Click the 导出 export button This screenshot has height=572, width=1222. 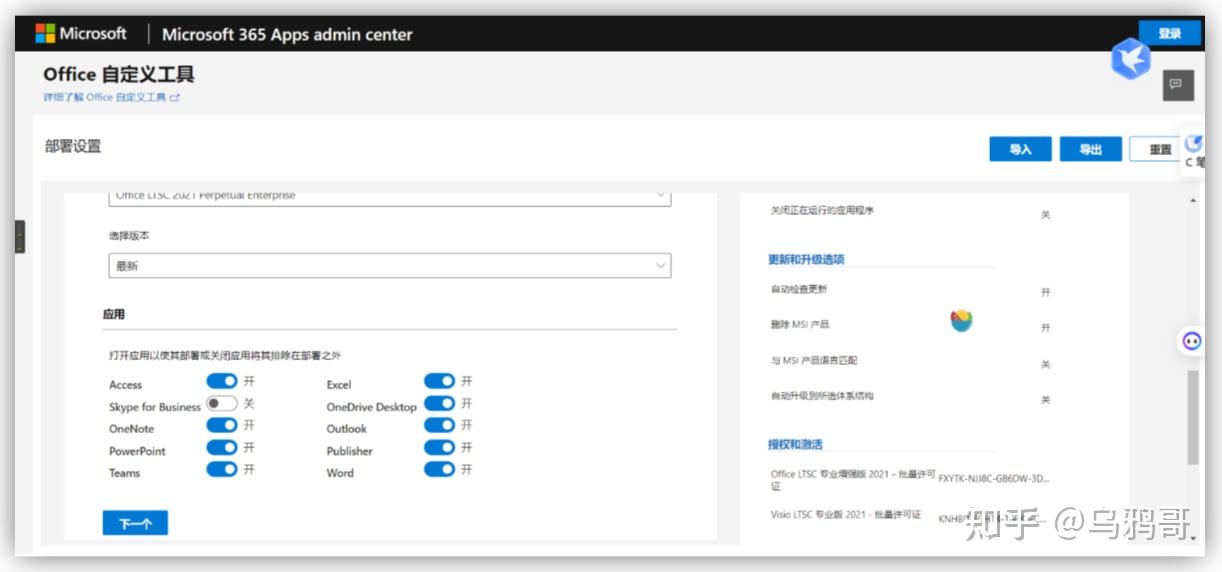[1090, 149]
